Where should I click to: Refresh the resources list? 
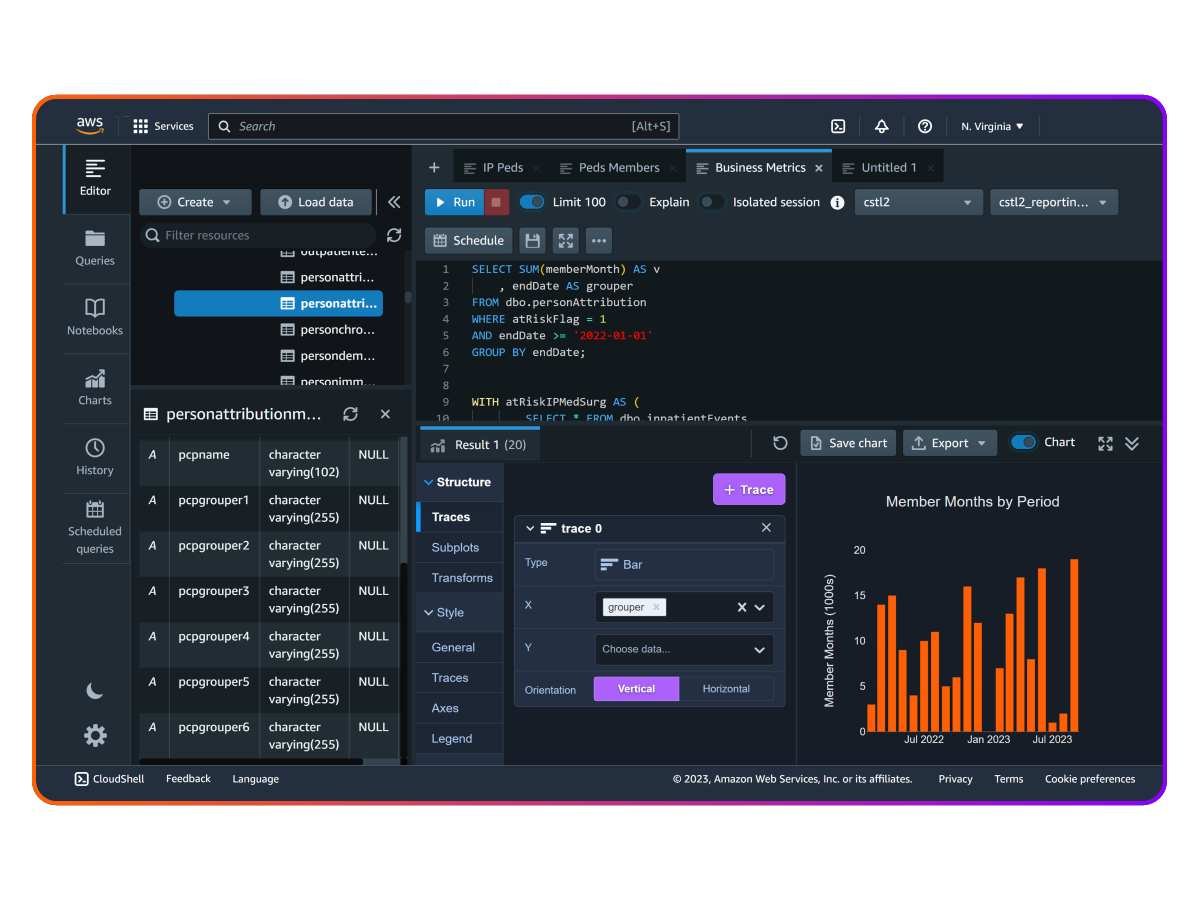394,235
